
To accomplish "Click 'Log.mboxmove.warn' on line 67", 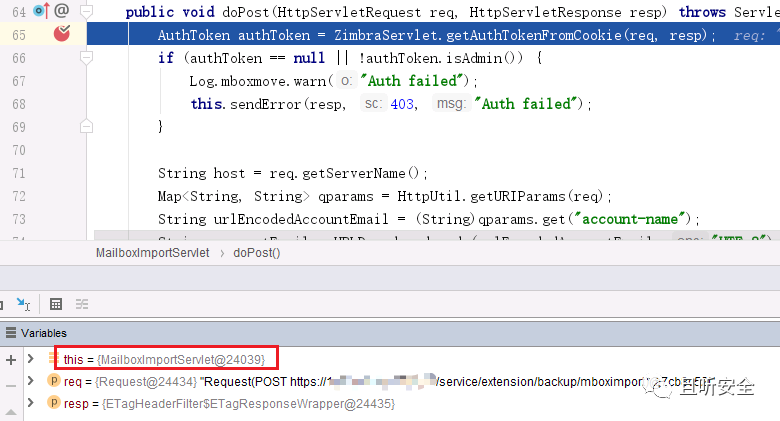I will pyautogui.click(x=258, y=81).
